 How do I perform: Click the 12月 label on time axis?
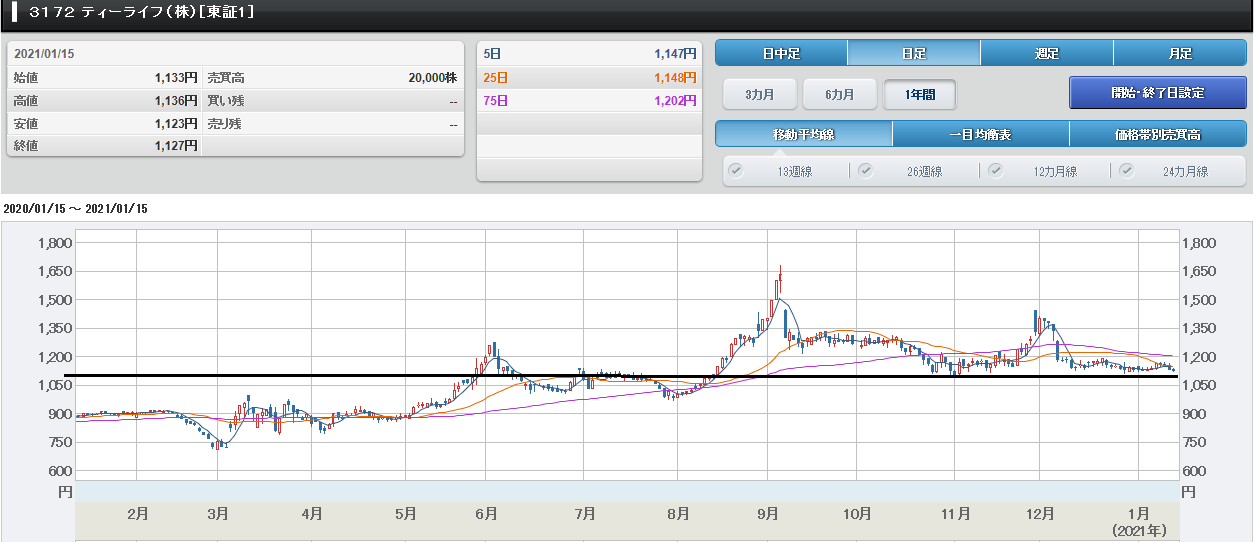pos(1040,514)
